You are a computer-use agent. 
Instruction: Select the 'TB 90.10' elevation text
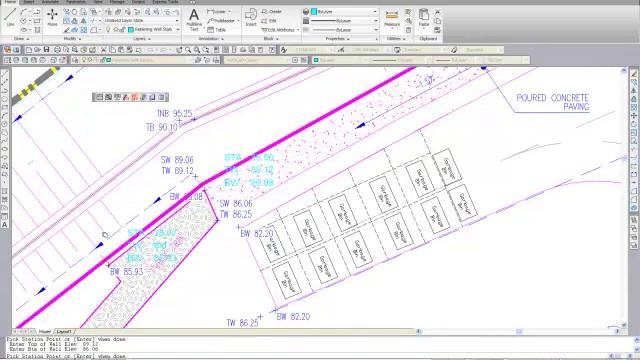[x=162, y=127]
